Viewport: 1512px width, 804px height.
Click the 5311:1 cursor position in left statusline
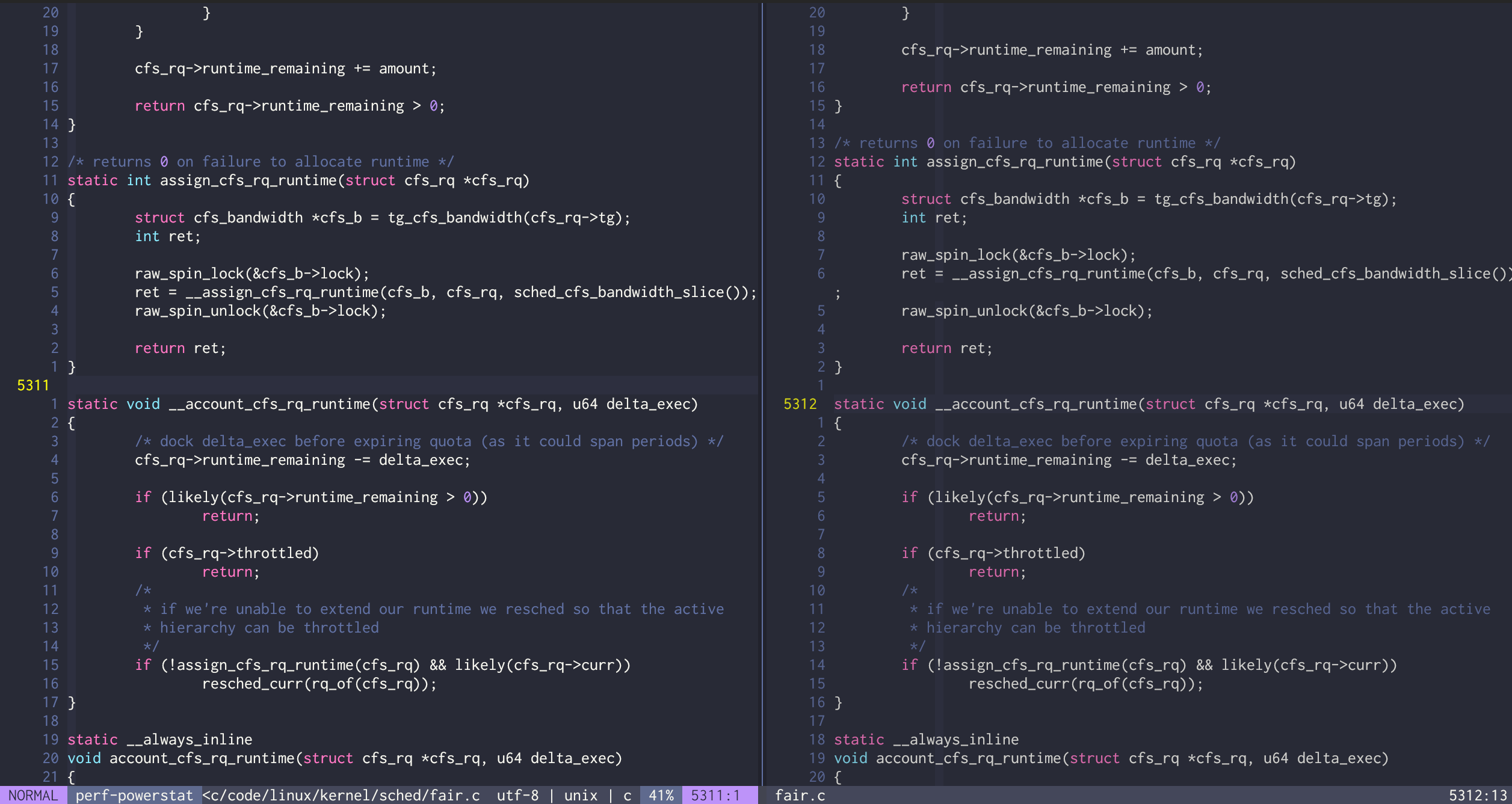715,795
